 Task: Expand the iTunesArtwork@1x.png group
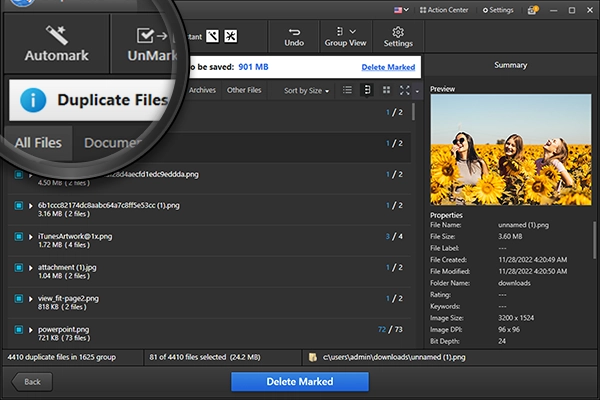31,237
